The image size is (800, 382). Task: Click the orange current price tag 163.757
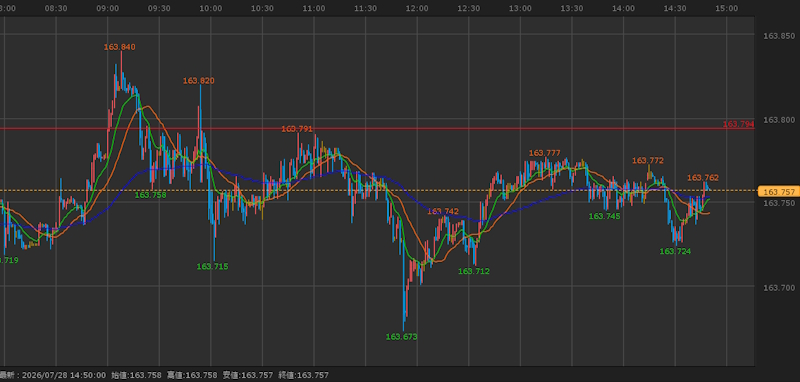coord(777,192)
